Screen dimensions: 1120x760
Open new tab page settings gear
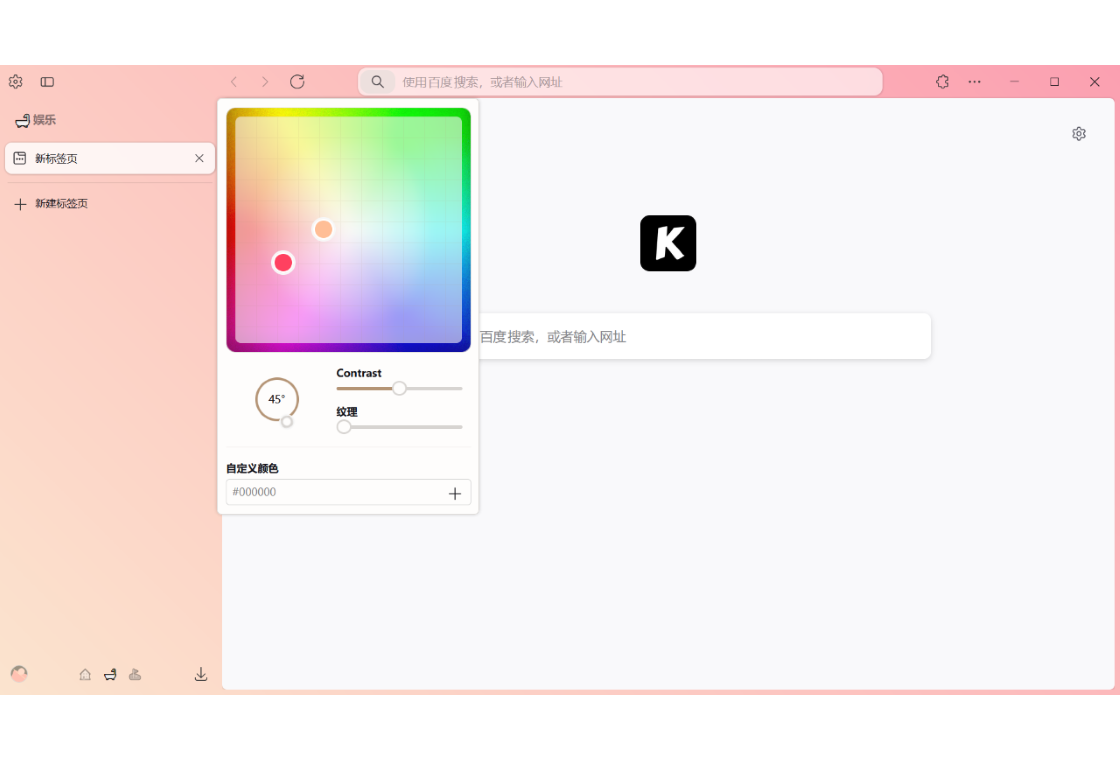click(x=1079, y=134)
